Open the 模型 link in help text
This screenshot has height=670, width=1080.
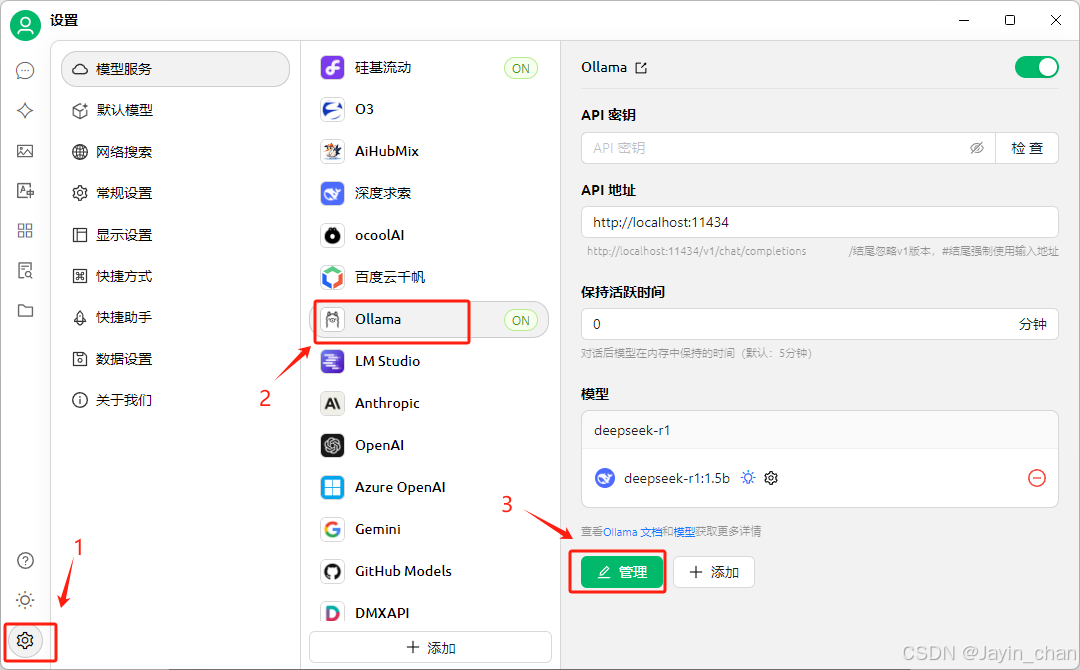tap(684, 532)
